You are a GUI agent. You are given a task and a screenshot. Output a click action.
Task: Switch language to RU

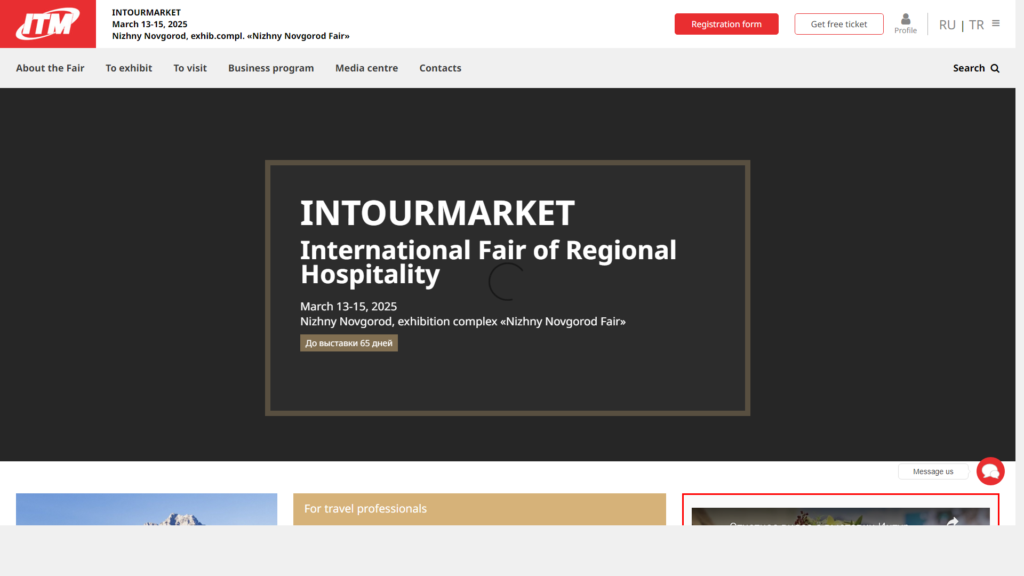[947, 25]
